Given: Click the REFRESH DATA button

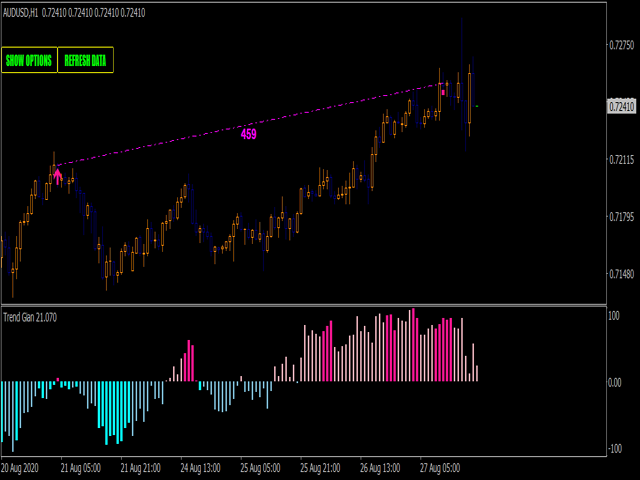Looking at the screenshot, I should tap(85, 60).
